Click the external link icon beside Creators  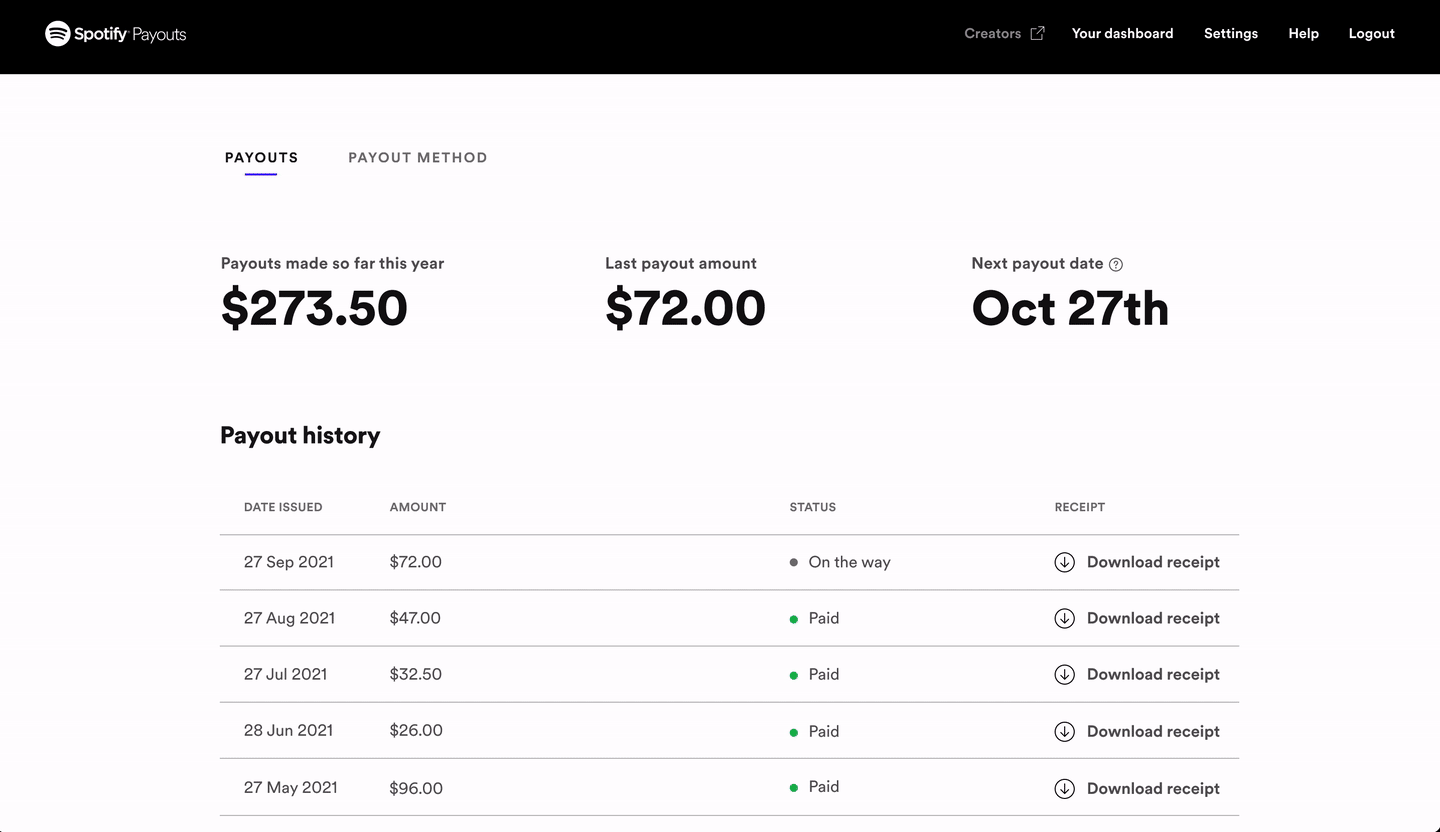tap(1038, 33)
